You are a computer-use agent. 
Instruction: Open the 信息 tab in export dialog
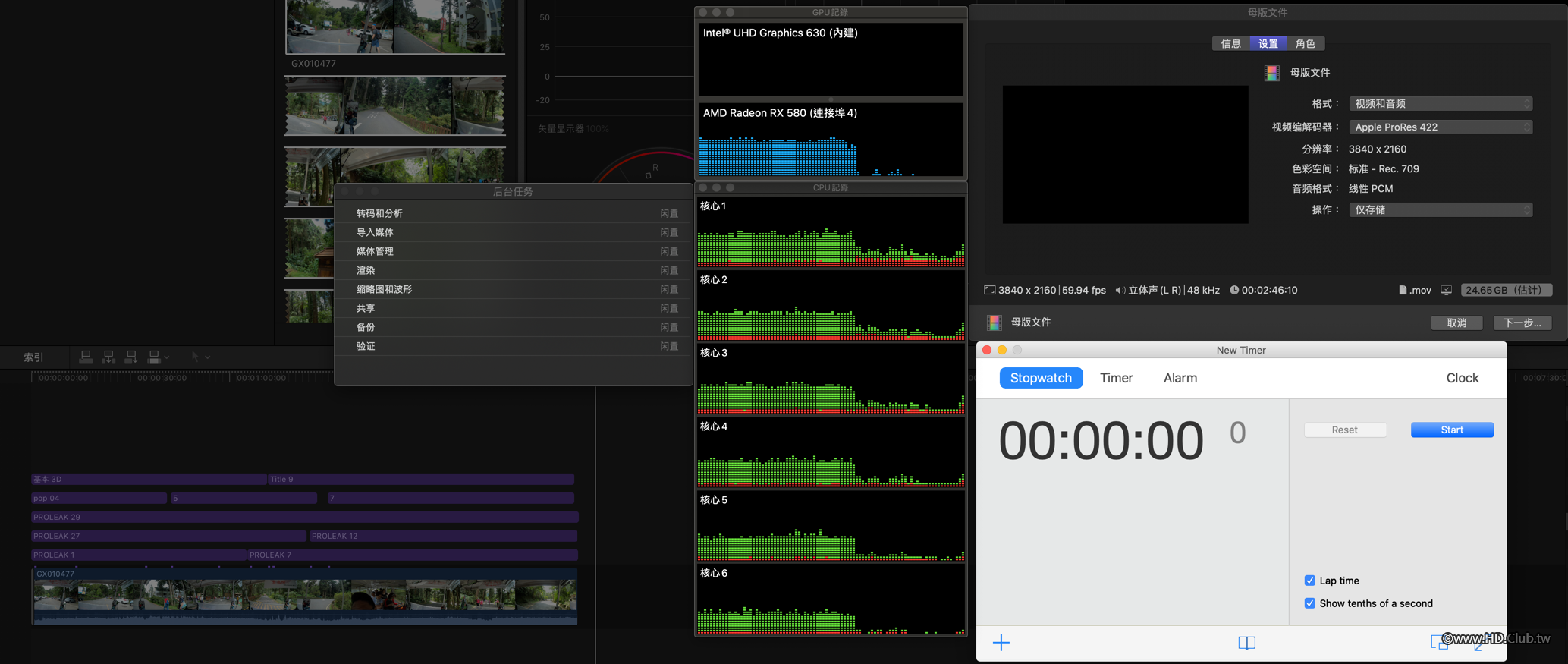(1230, 43)
